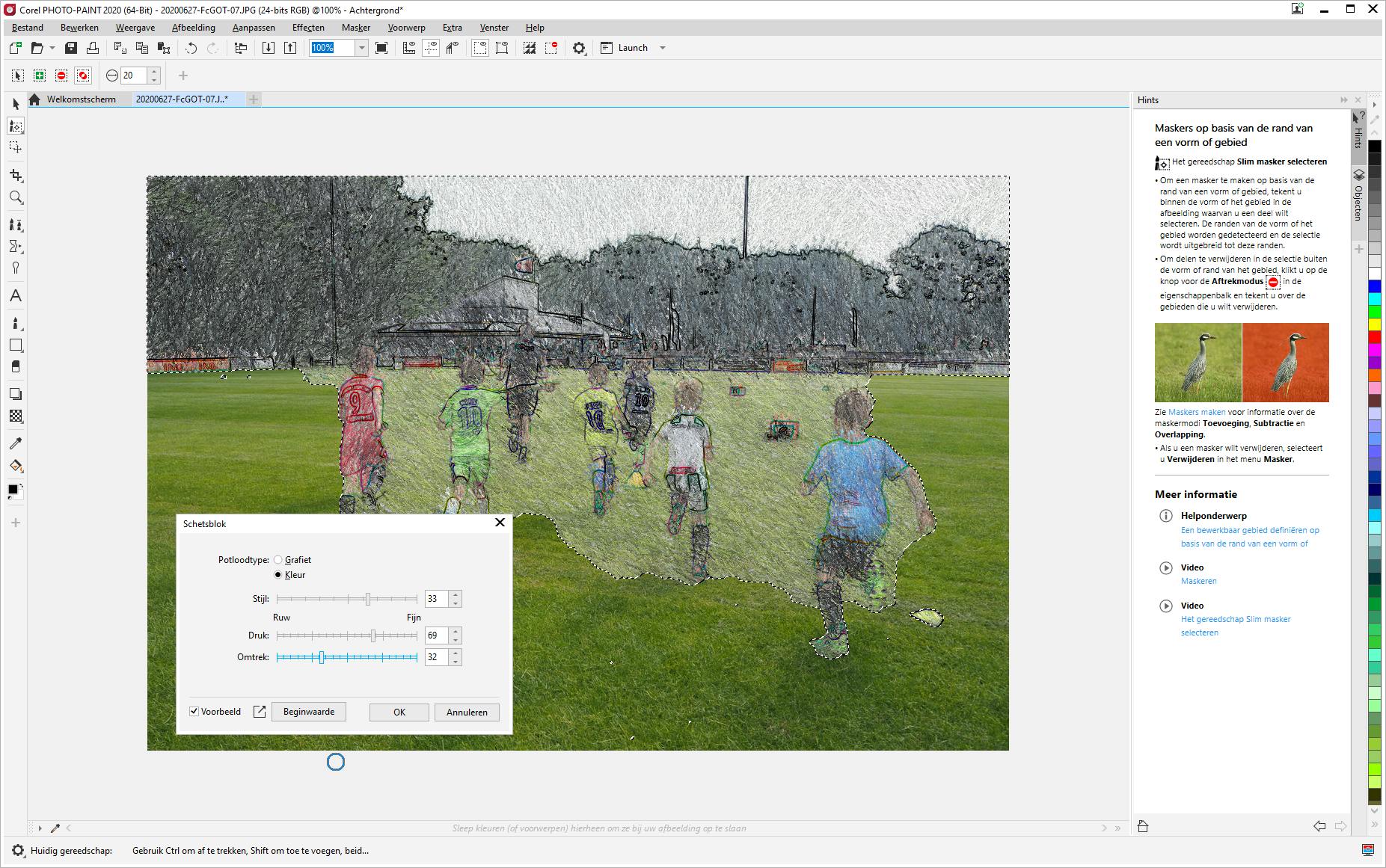Select the Grafiet pencil type
Screen dimensions: 1386x868
pos(278,560)
